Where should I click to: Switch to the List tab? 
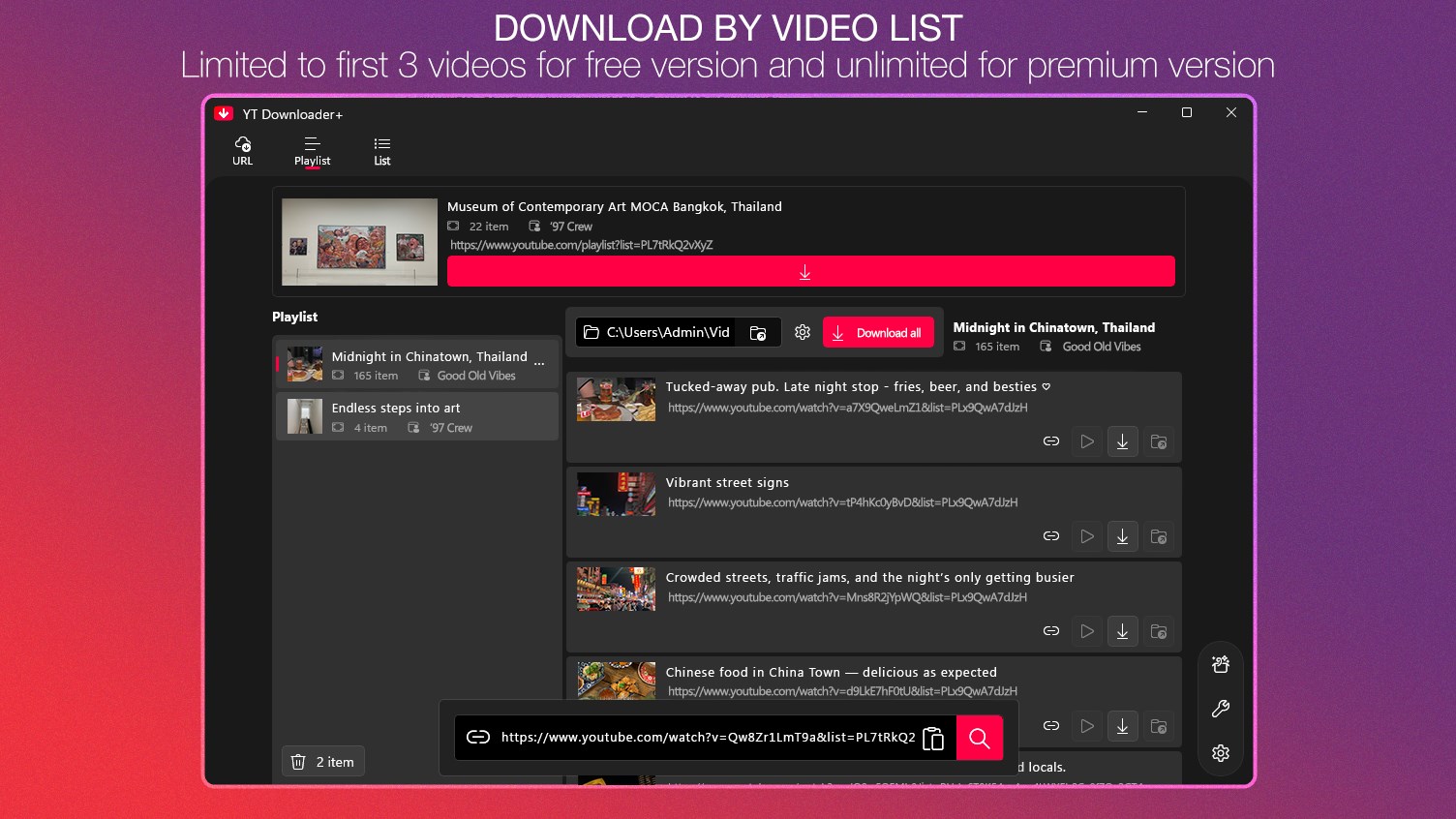[x=381, y=151]
